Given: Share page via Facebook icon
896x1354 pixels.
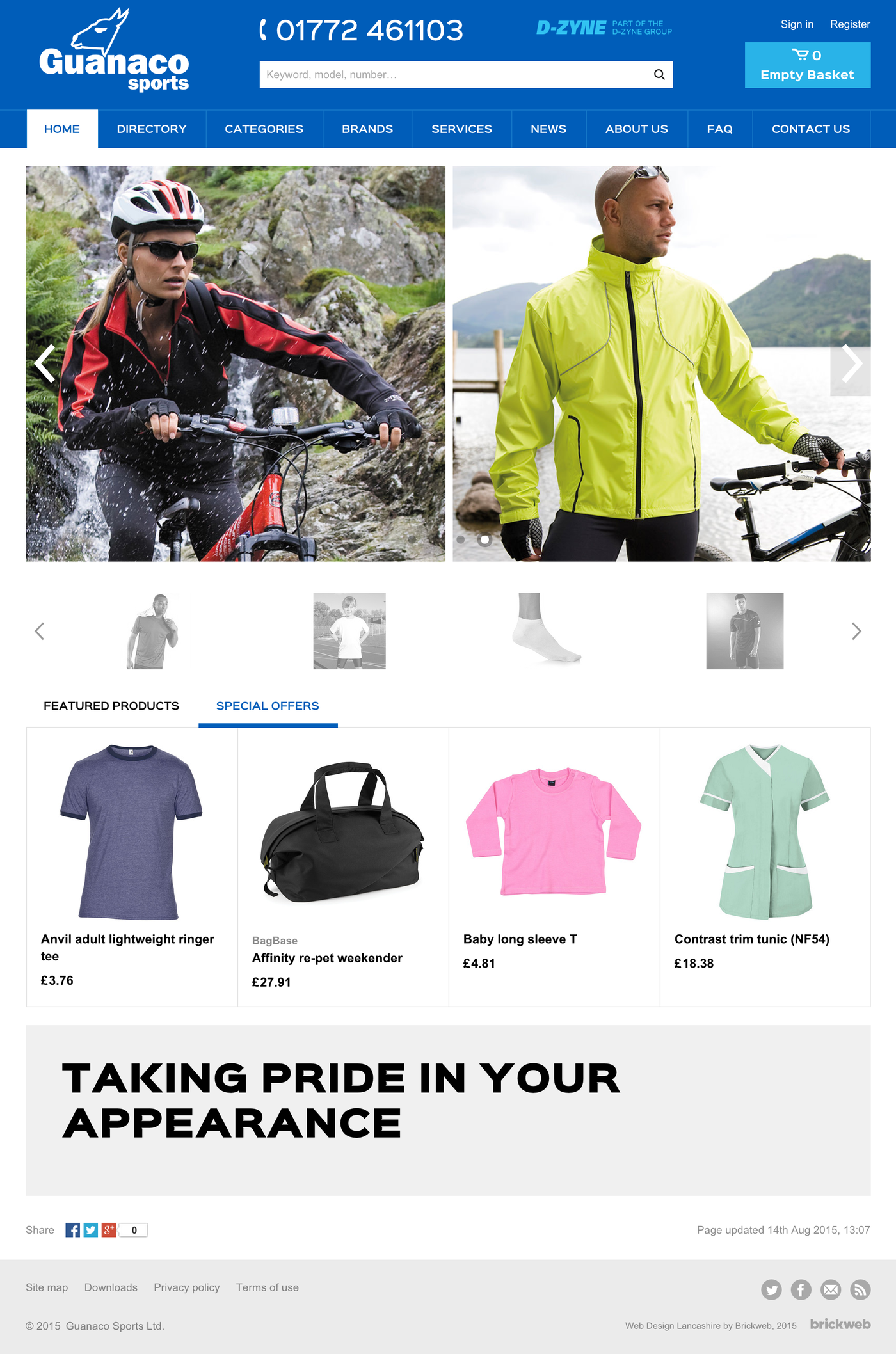Looking at the screenshot, I should click(x=73, y=1230).
